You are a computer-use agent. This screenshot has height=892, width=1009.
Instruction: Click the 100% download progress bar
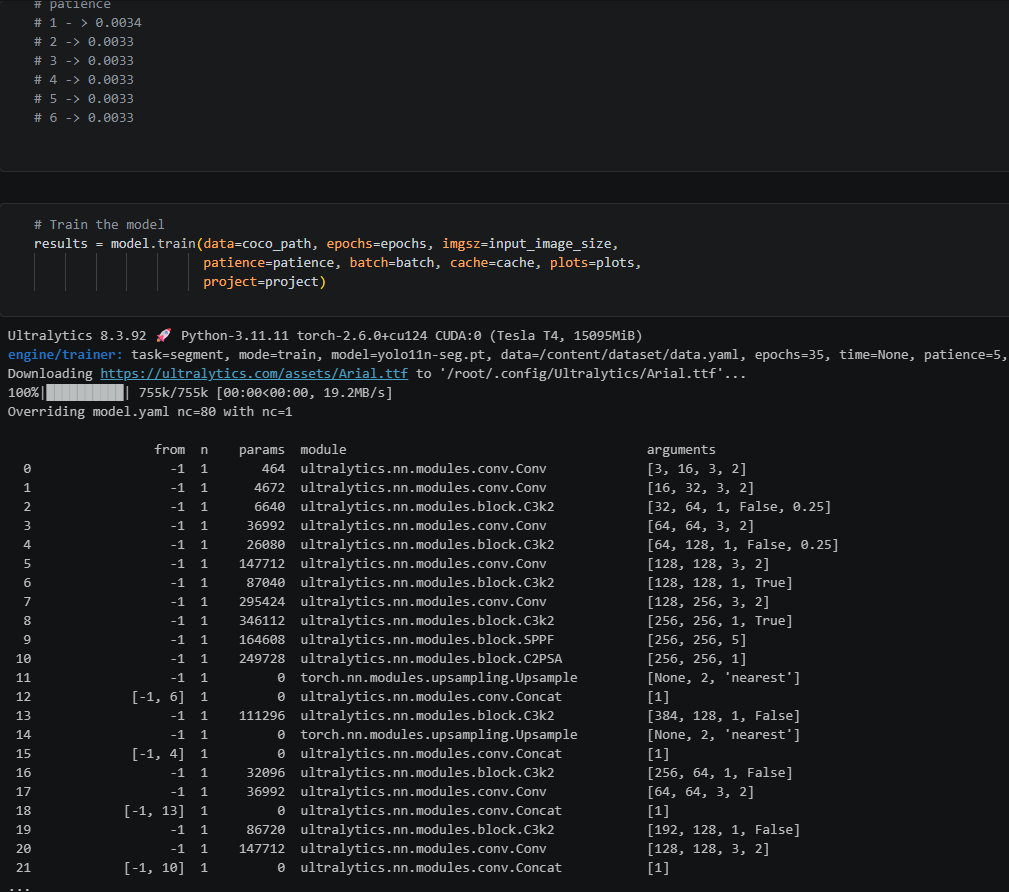pos(85,393)
